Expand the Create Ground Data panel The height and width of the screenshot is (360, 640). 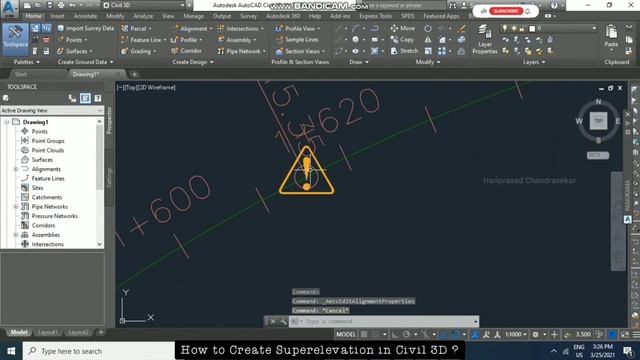pos(85,62)
